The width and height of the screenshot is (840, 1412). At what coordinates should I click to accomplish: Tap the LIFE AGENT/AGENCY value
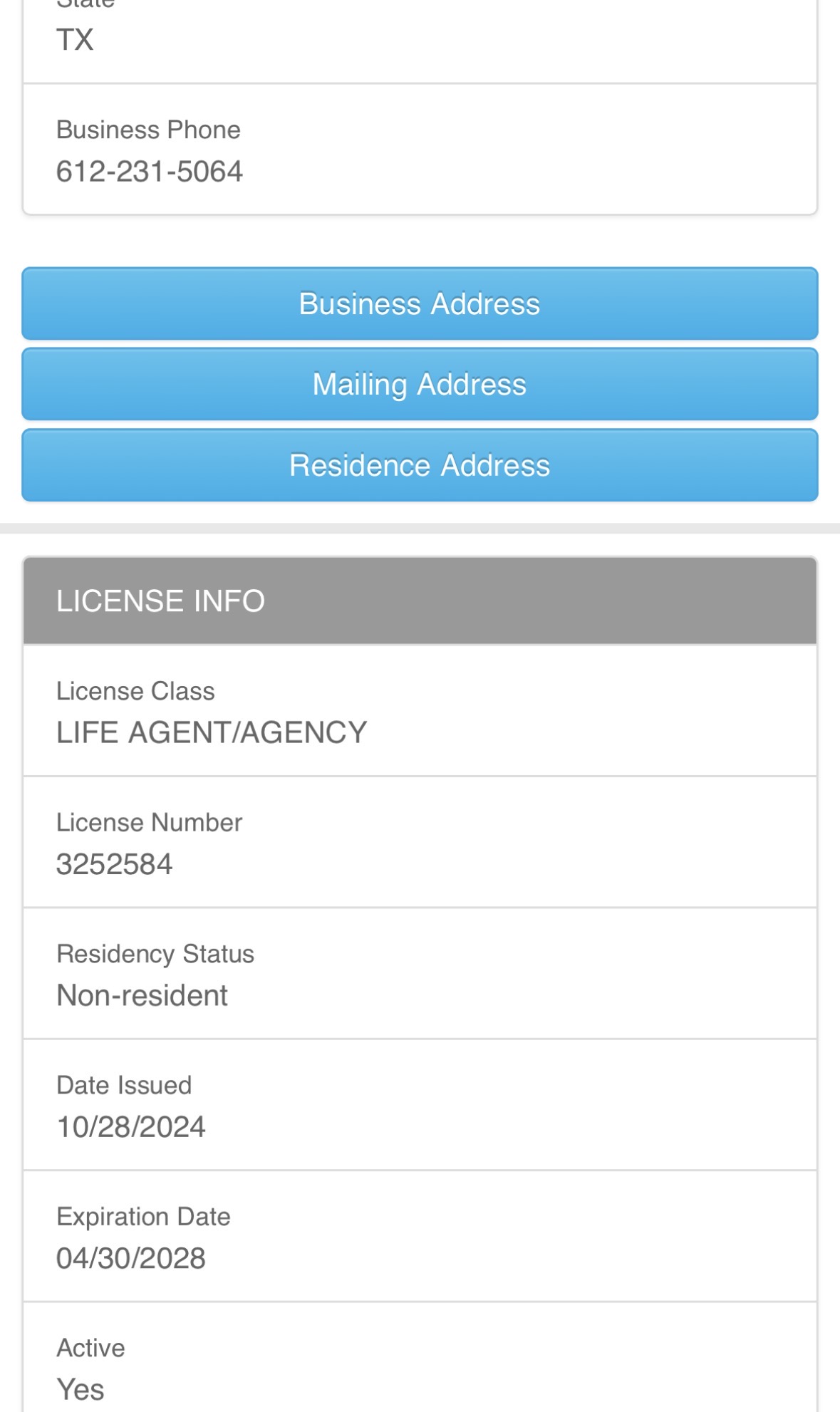(212, 732)
